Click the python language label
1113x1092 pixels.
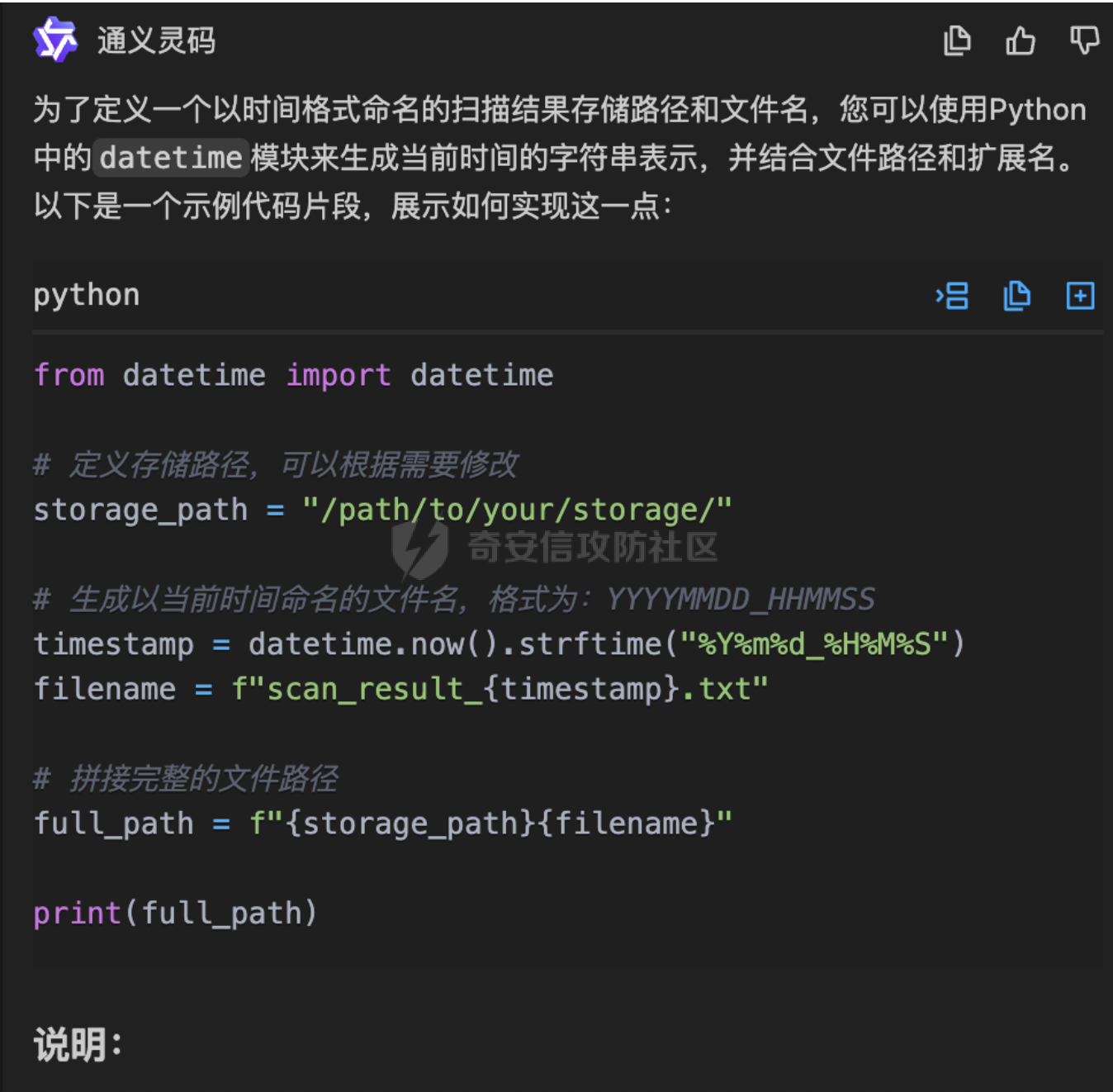pos(87,296)
